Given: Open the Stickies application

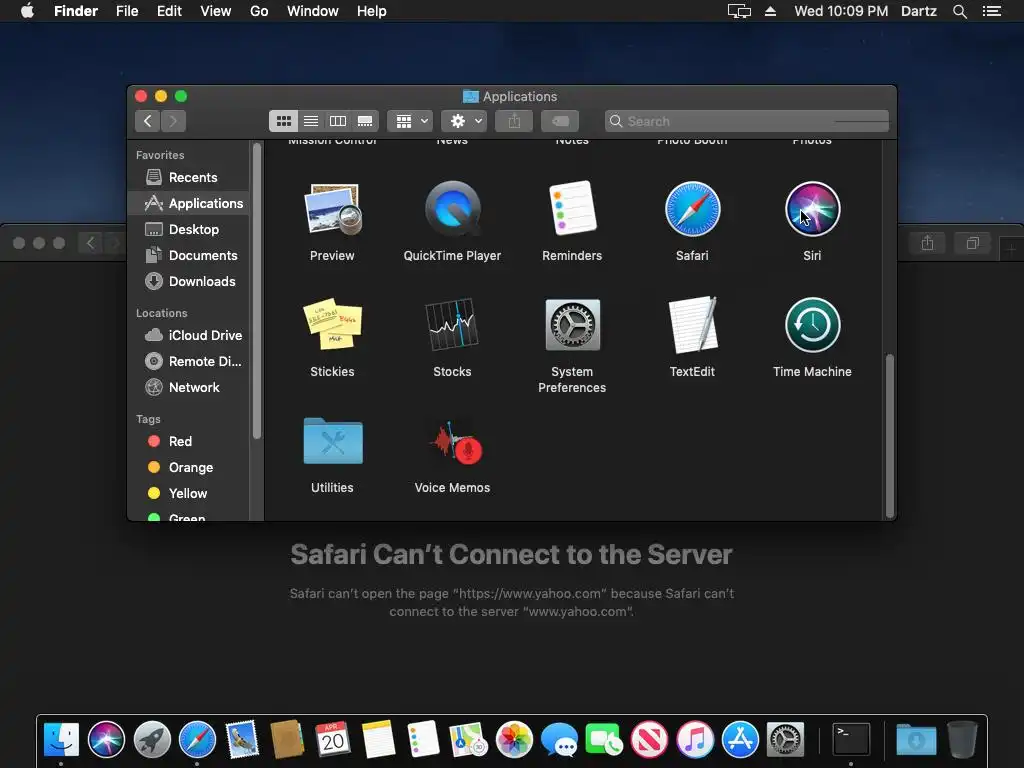Looking at the screenshot, I should 332,325.
